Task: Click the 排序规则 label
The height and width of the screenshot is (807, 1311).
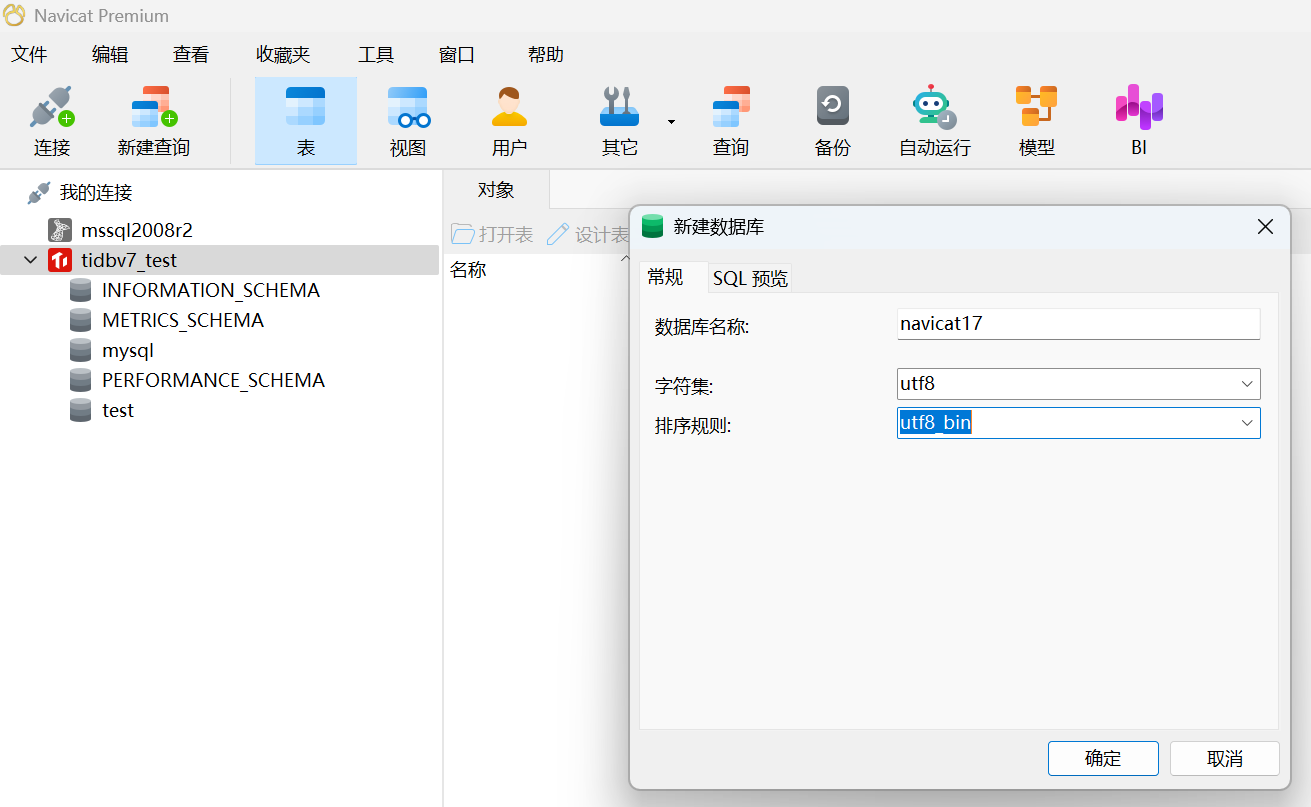Action: 693,426
